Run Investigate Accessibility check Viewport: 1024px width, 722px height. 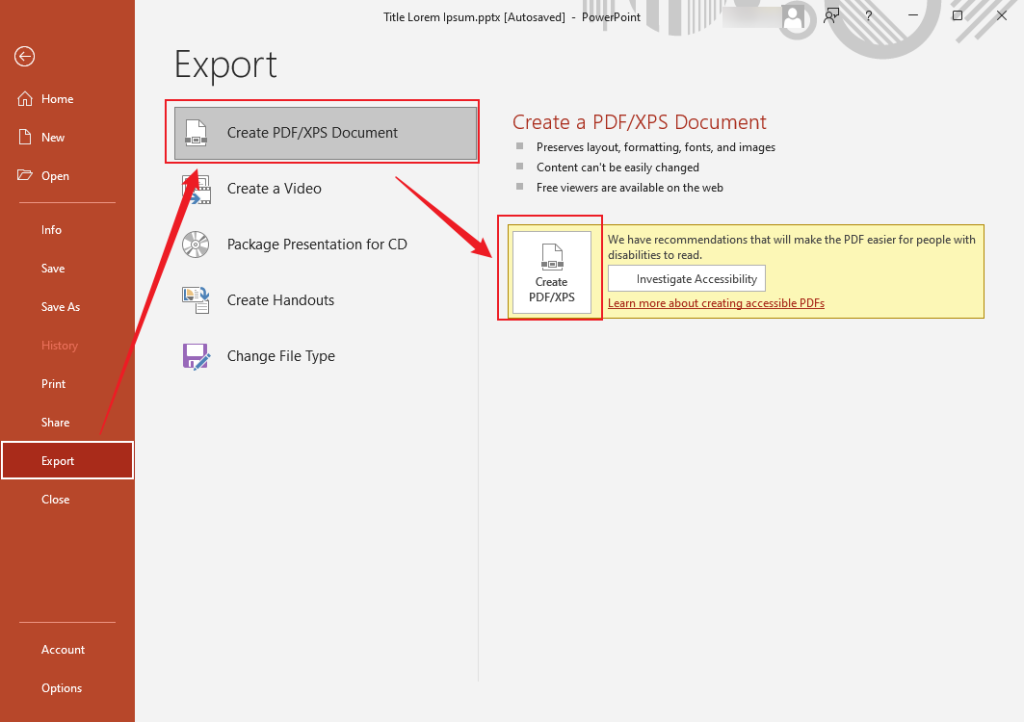686,278
